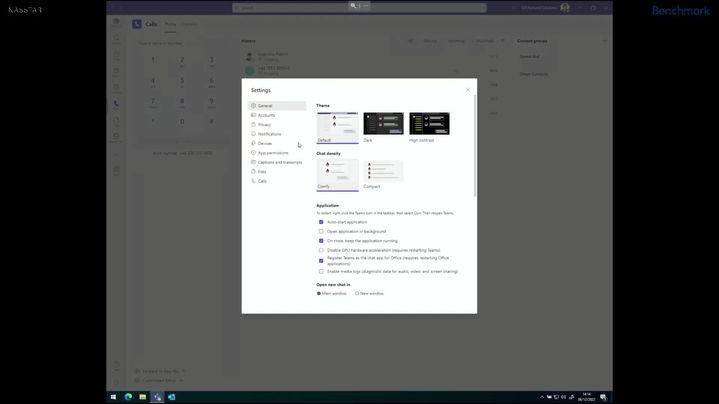Open the App permissions settings section
The image size is (719, 404).
pos(277,153)
